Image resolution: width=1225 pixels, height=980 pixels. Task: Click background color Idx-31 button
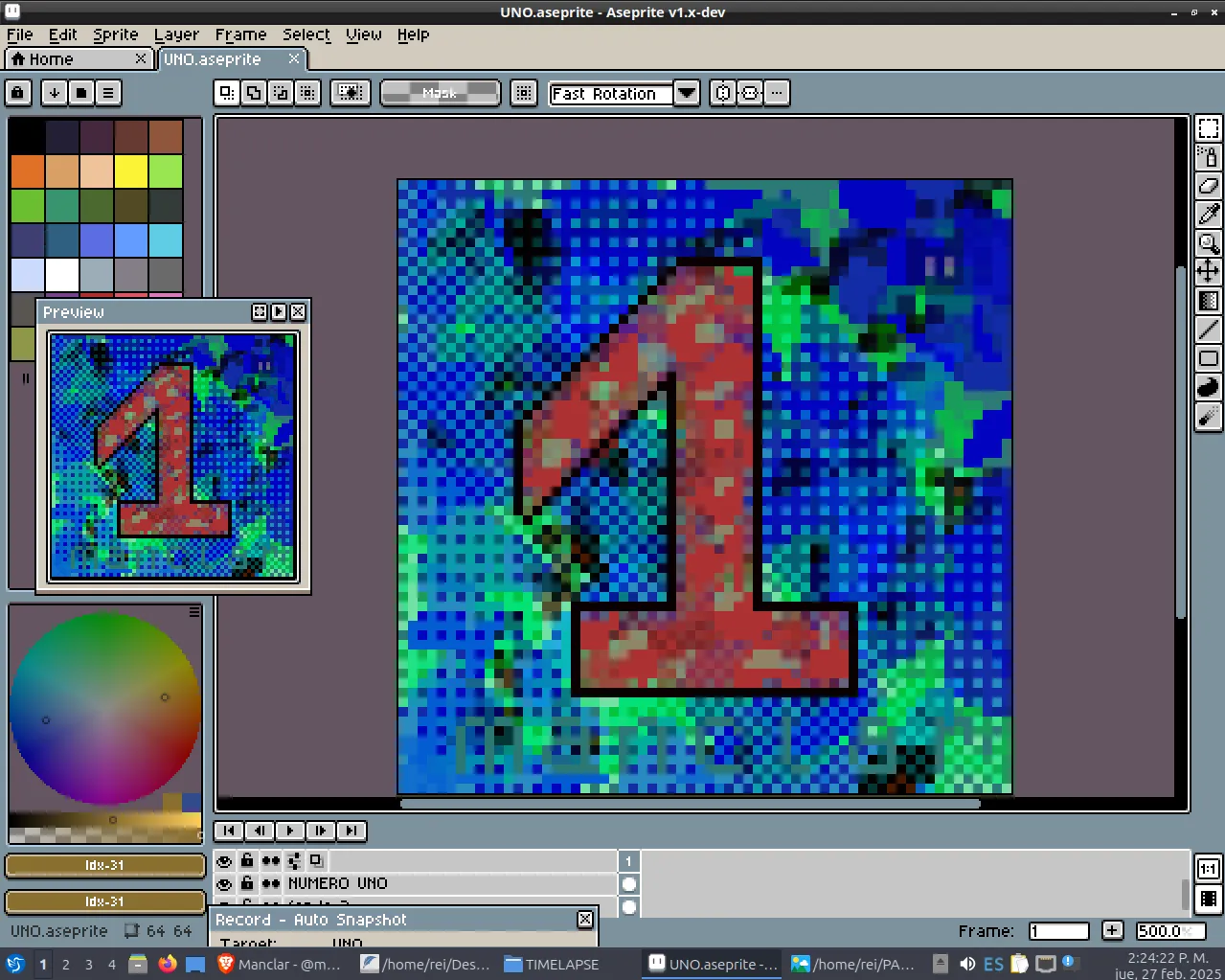point(105,901)
